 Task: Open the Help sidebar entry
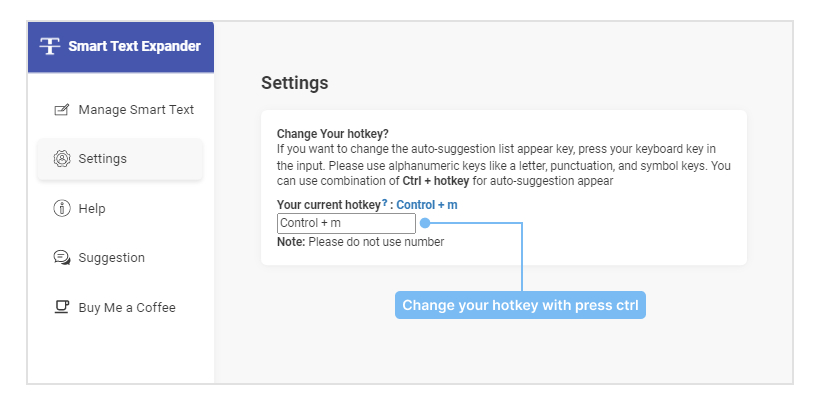coord(120,209)
